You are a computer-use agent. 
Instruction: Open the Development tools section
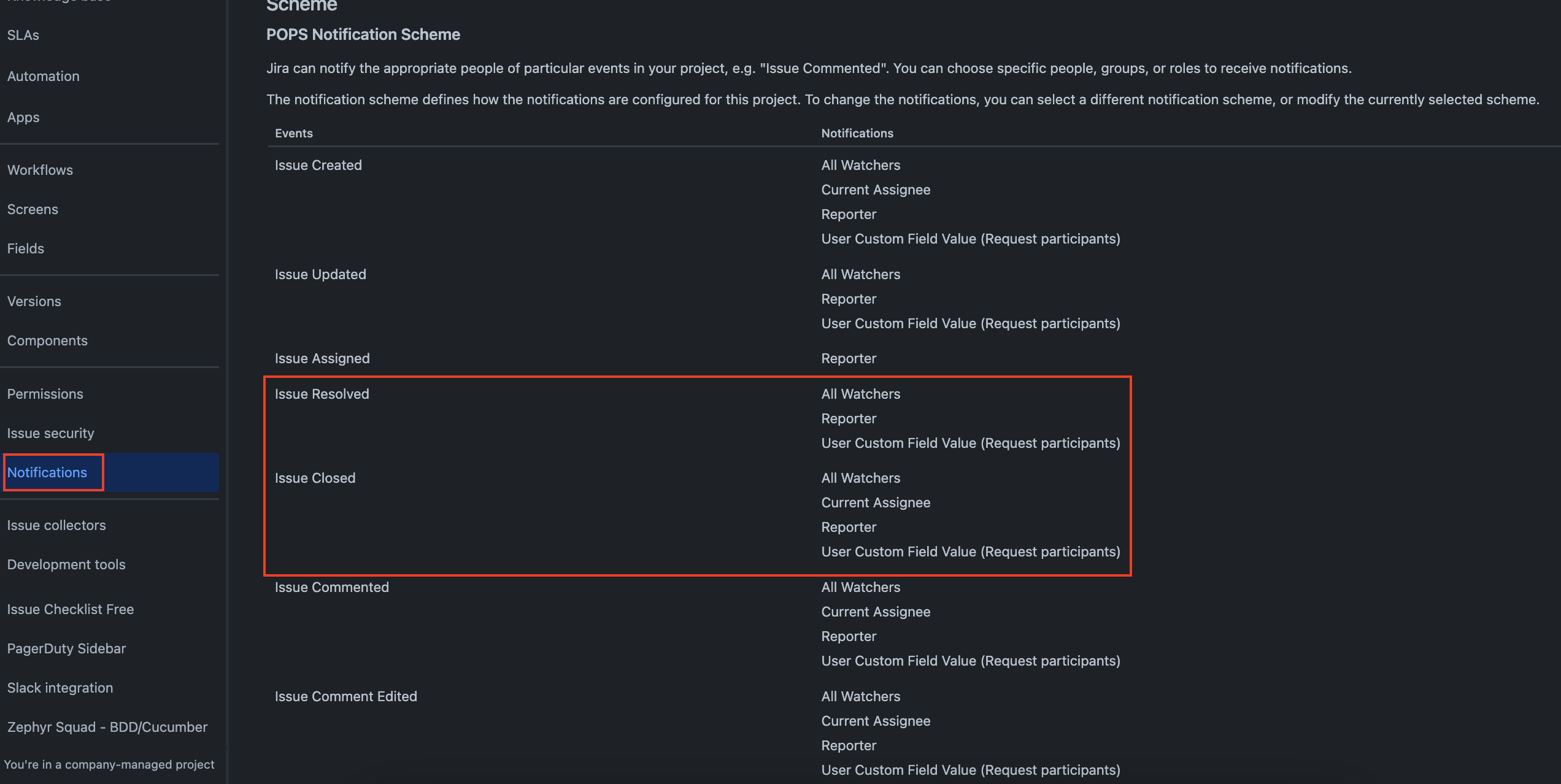pos(66,564)
